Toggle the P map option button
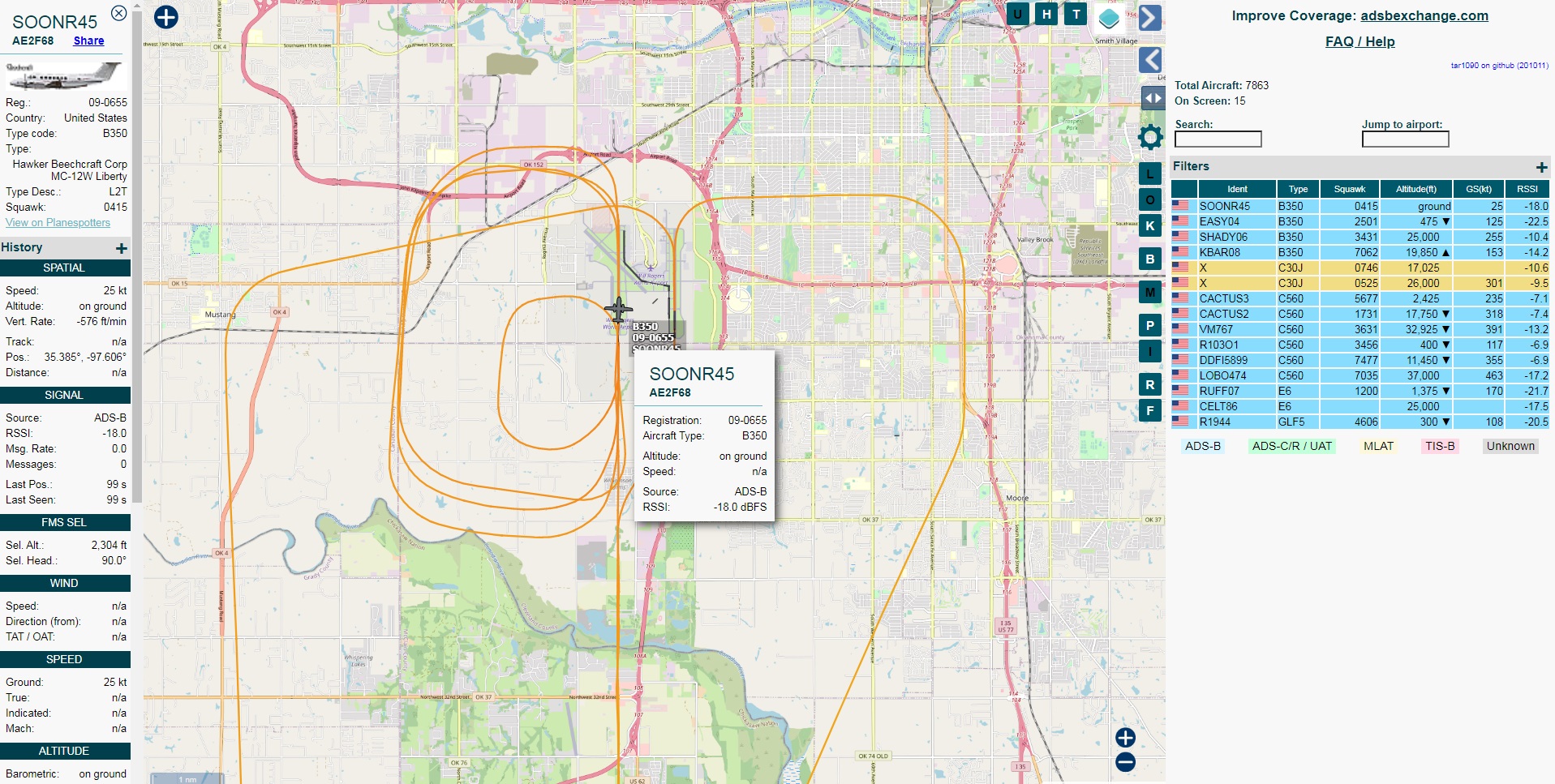Image resolution: width=1555 pixels, height=784 pixels. 1149,325
